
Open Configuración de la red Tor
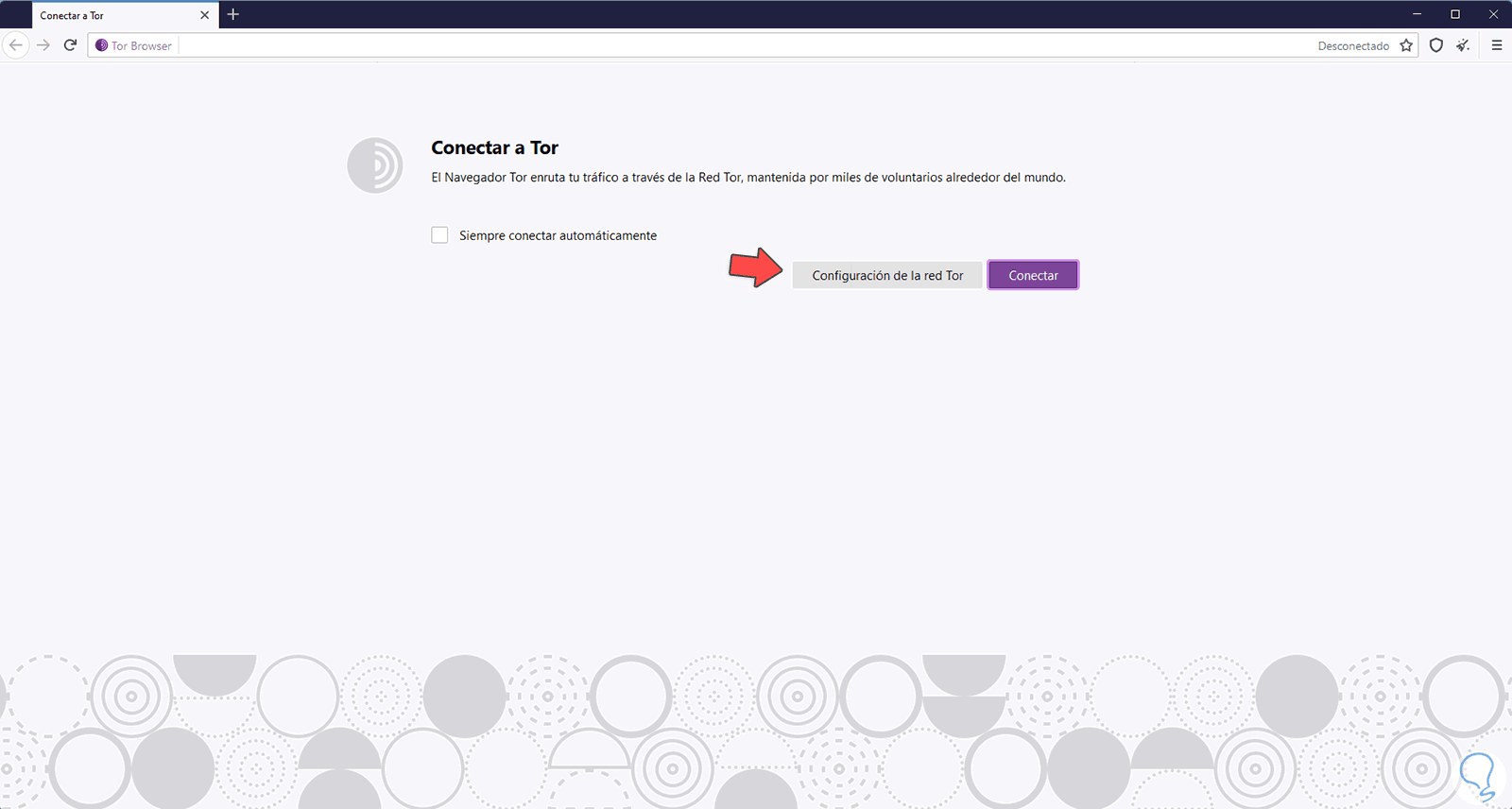887,275
